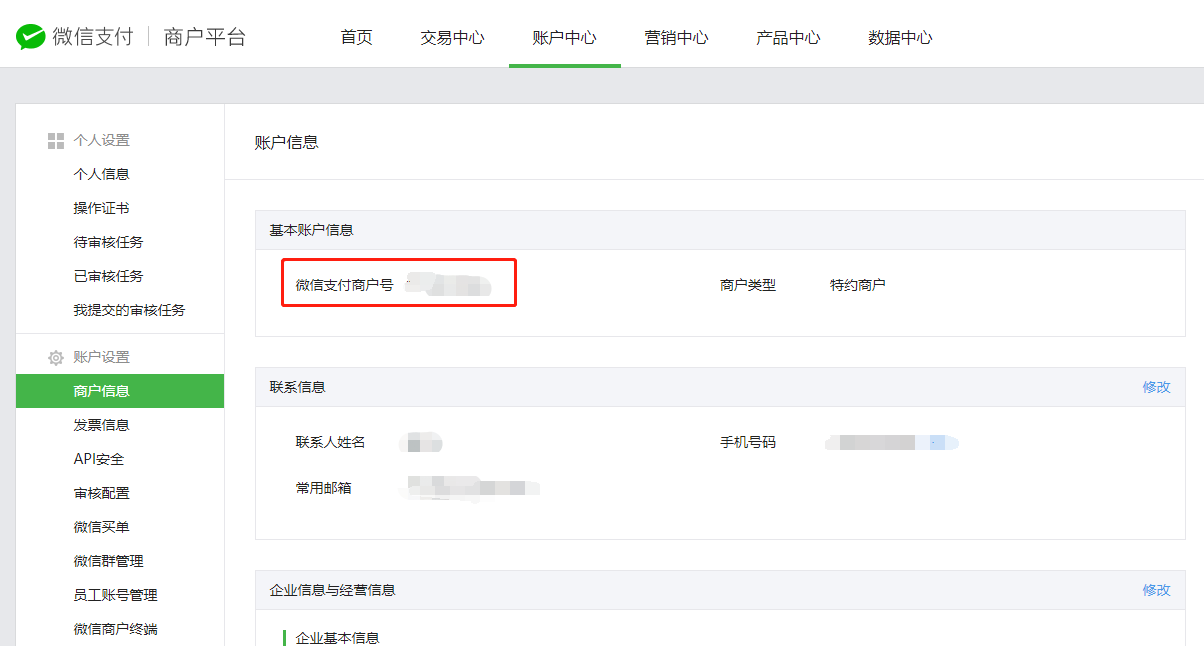The width and height of the screenshot is (1204, 646).
Task: Select 微信买单 sidebar item
Action: [101, 527]
